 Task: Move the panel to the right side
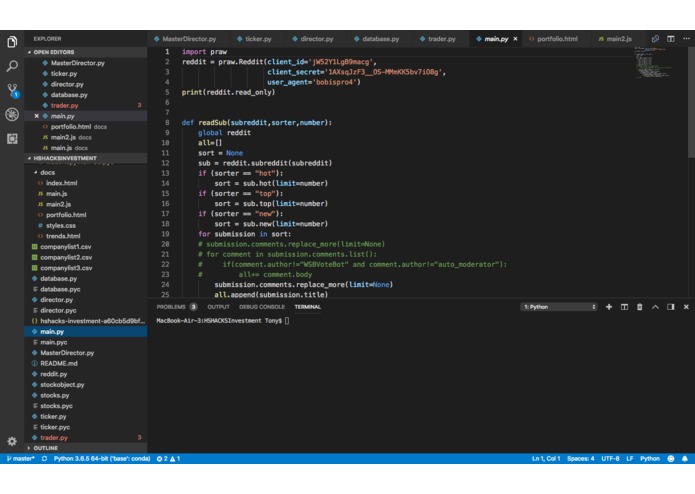[x=671, y=307]
